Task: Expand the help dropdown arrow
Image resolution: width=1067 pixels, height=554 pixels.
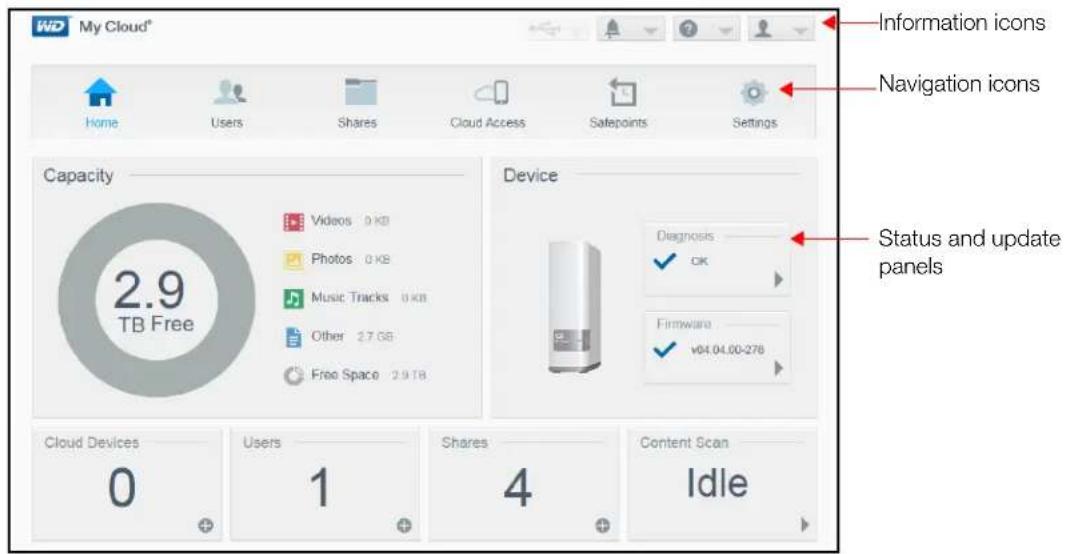Action: pyautogui.click(x=725, y=31)
